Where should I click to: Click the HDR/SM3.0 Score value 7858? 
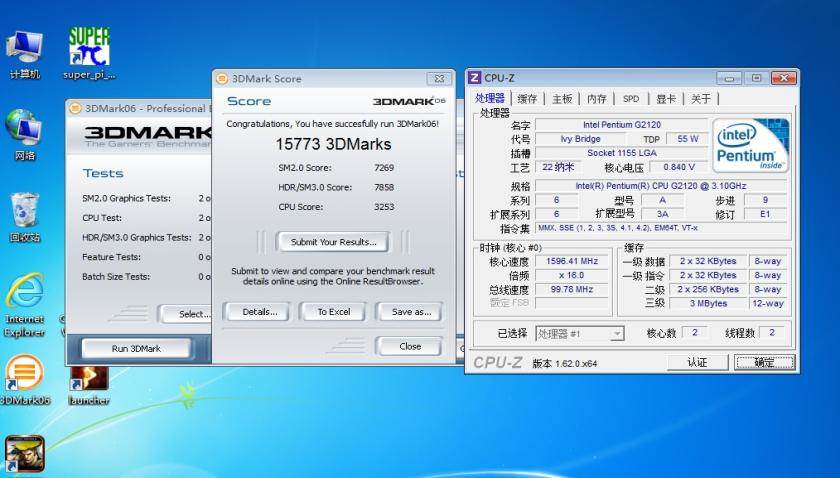click(x=384, y=187)
